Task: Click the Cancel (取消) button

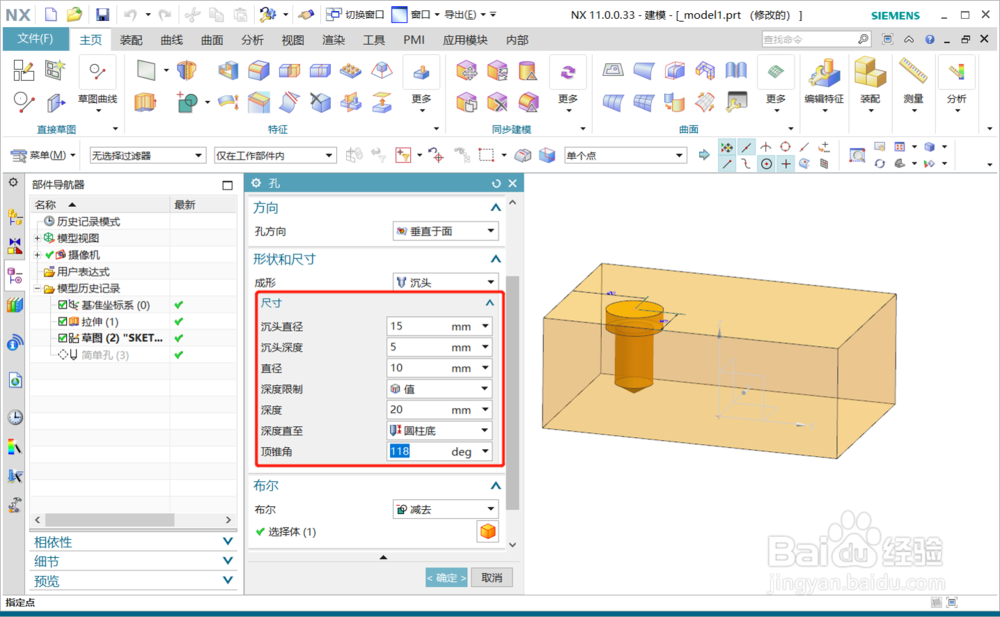Action: 492,577
